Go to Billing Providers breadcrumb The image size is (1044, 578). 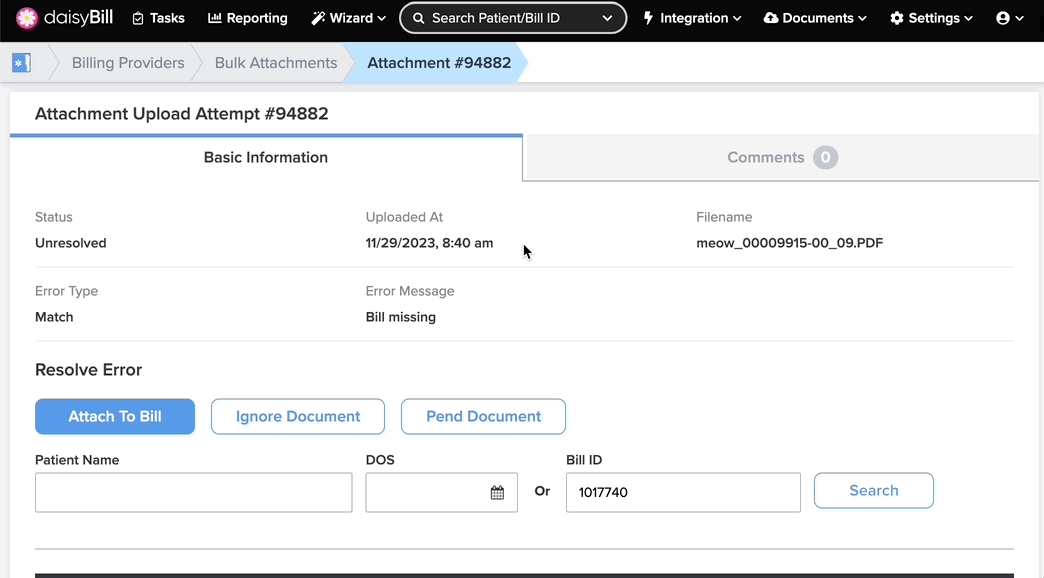128,63
